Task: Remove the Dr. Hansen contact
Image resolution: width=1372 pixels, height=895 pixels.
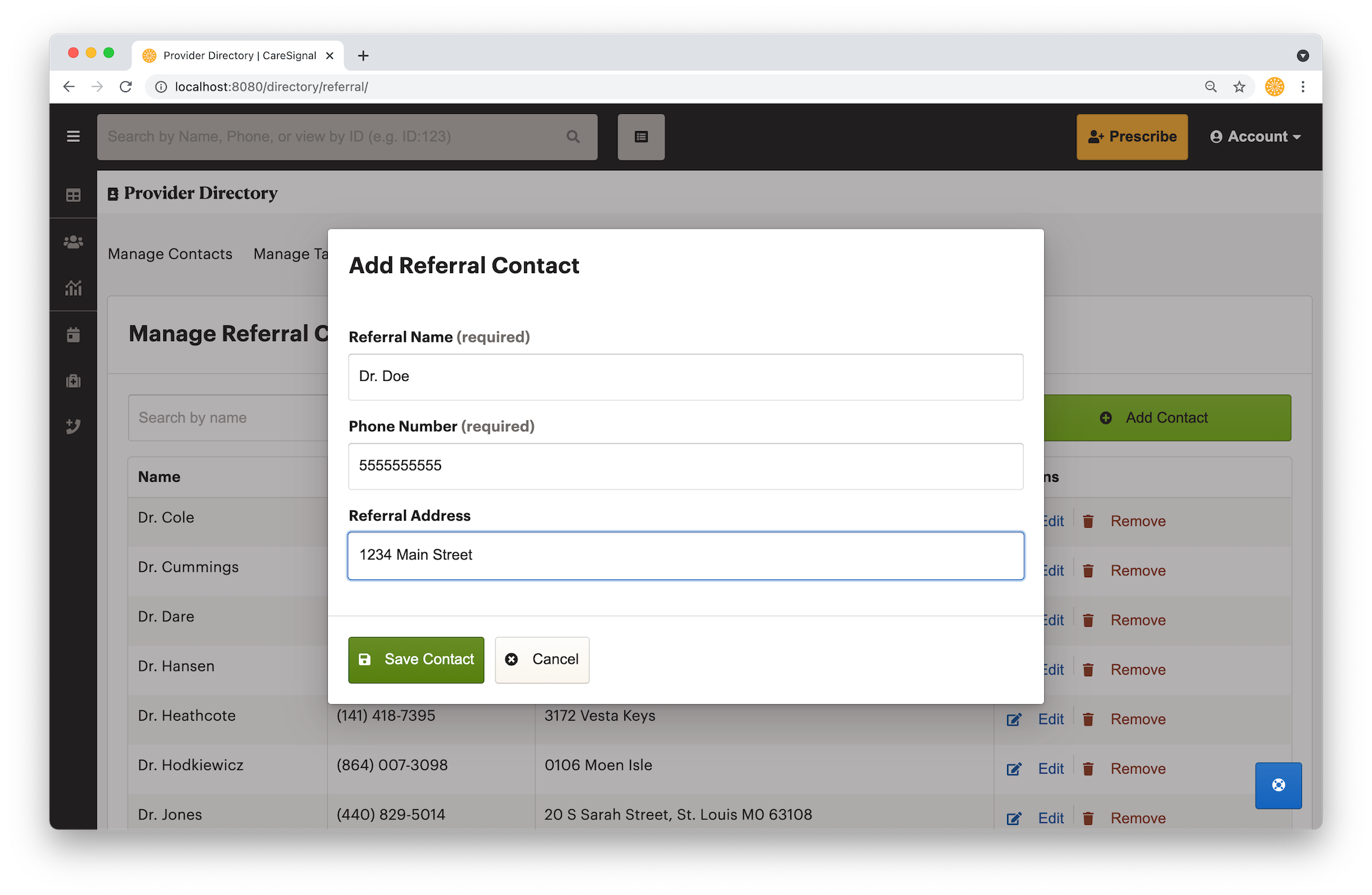Action: click(x=1138, y=669)
